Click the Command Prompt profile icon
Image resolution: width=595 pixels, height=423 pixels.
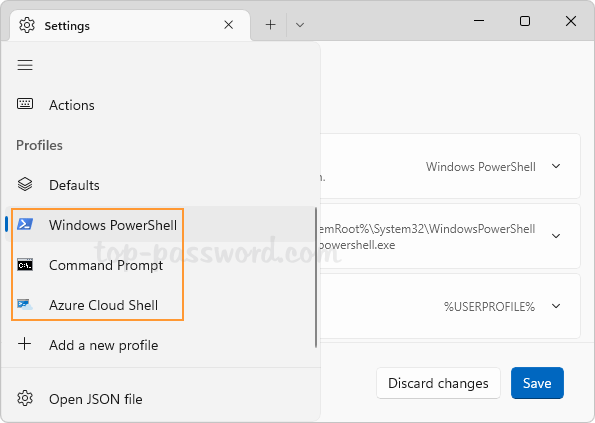[x=25, y=264]
